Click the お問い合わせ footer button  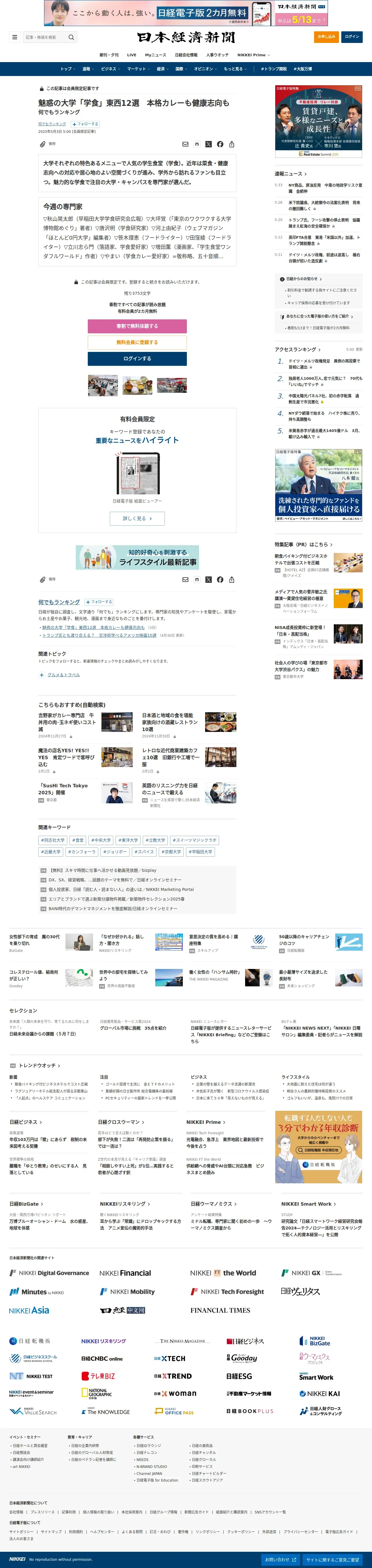tap(280, 1560)
